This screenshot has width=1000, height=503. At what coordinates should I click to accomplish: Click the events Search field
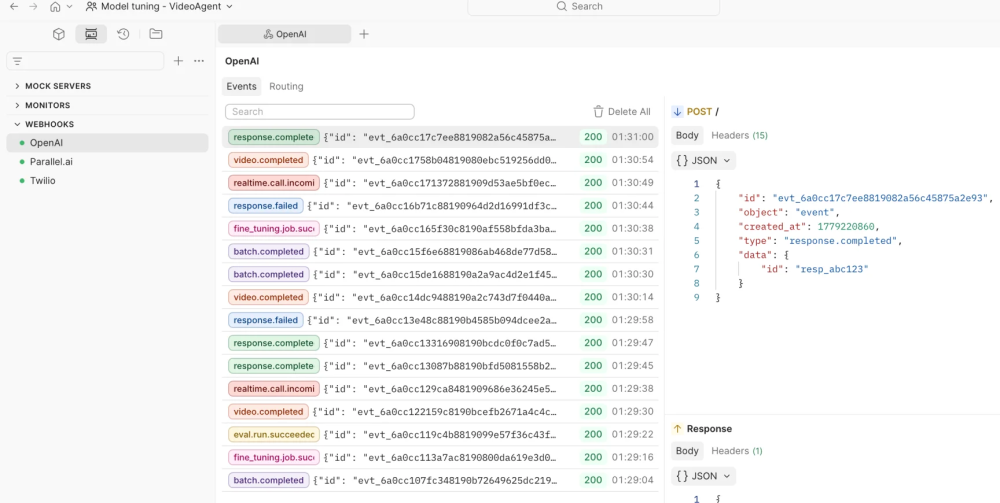[320, 112]
